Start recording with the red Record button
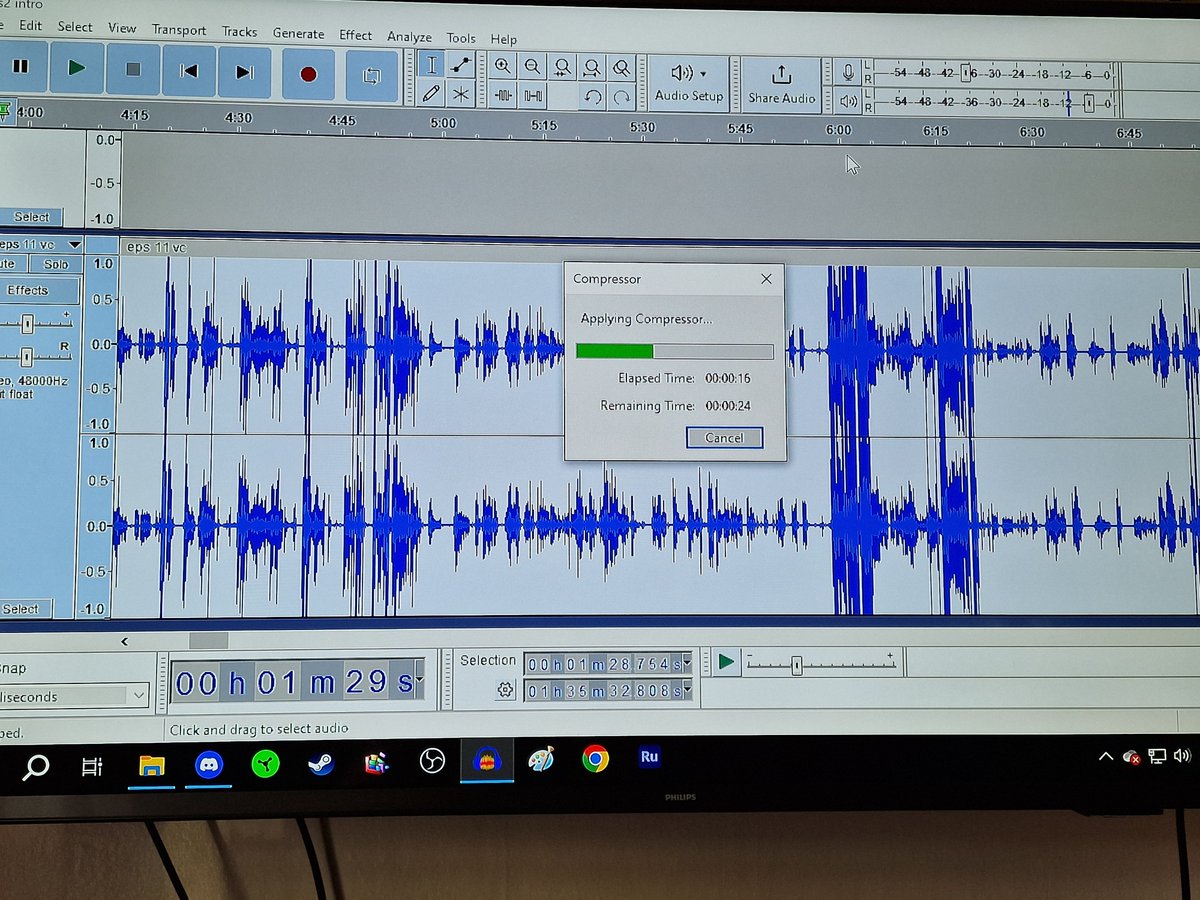This screenshot has height=900, width=1200. (308, 73)
